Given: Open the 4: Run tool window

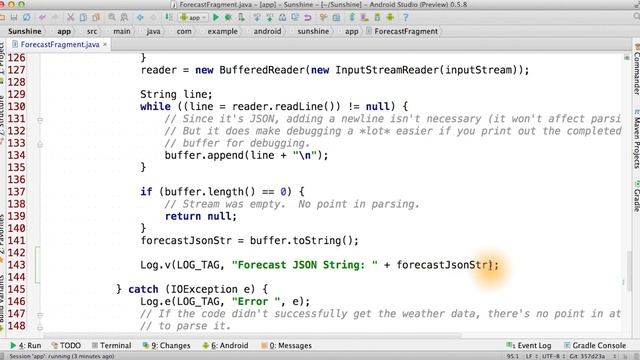Looking at the screenshot, I should (x=25, y=345).
